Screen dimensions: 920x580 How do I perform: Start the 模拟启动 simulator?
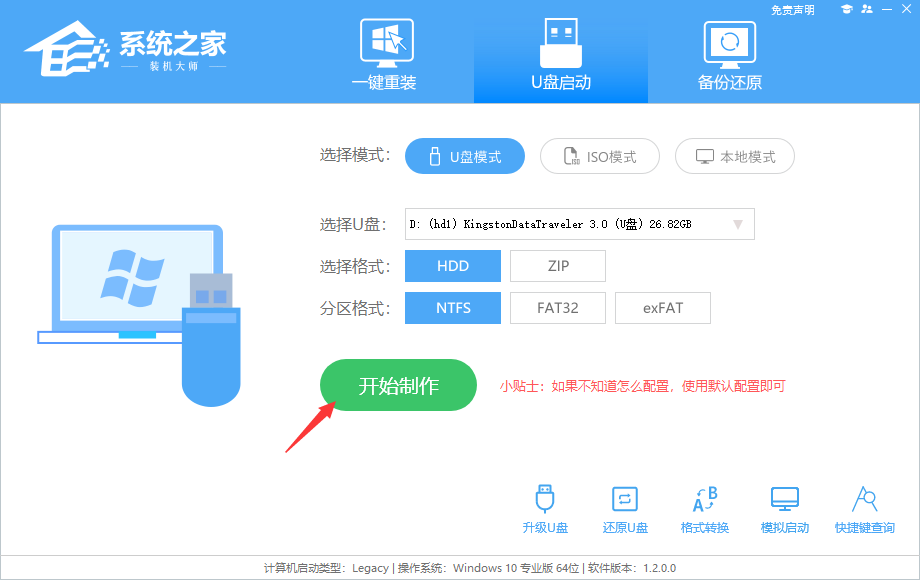pos(784,508)
